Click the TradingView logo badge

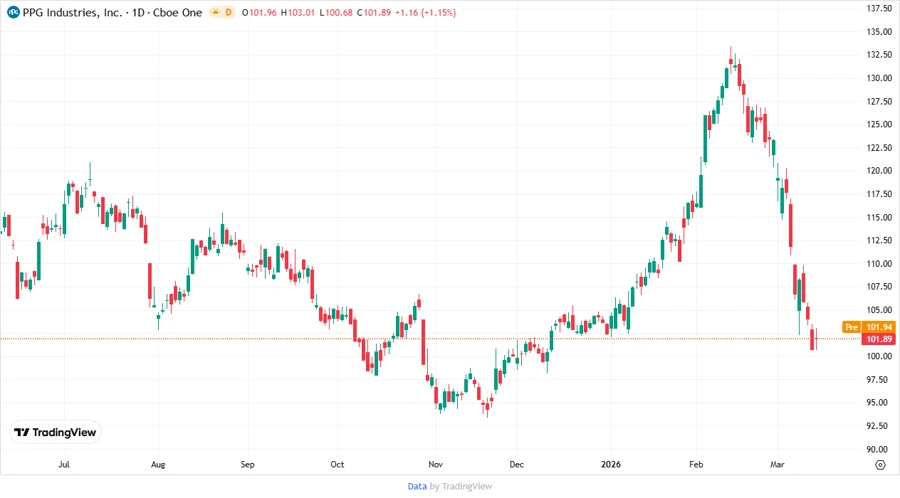tap(56, 432)
